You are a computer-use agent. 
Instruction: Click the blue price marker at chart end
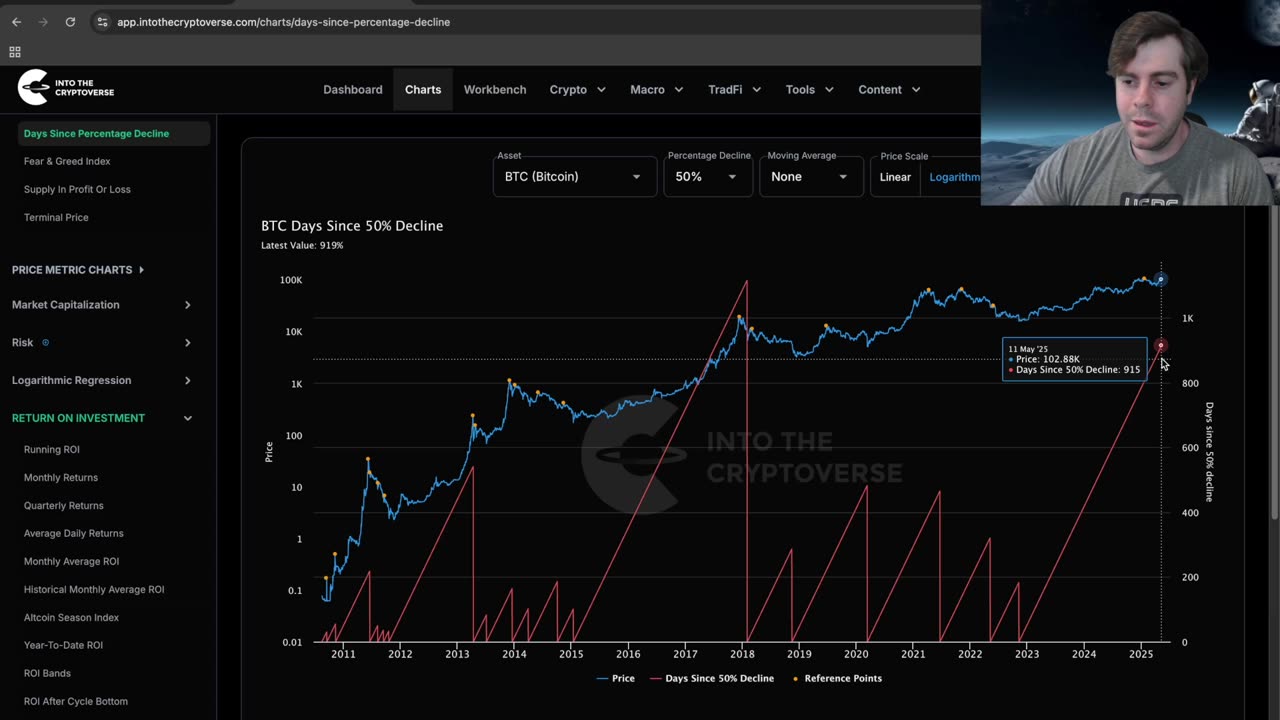[x=1161, y=279]
